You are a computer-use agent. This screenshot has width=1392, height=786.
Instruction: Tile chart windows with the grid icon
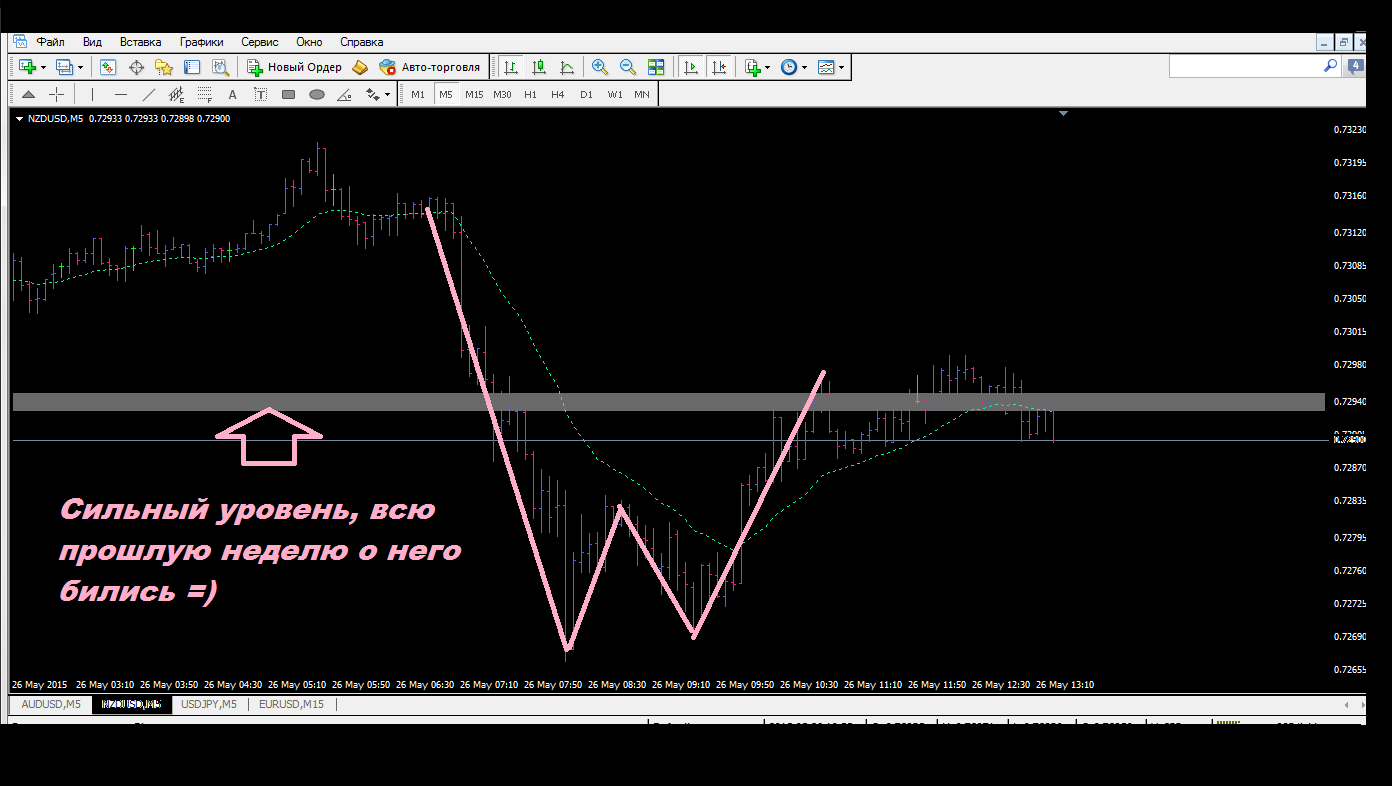pos(656,67)
